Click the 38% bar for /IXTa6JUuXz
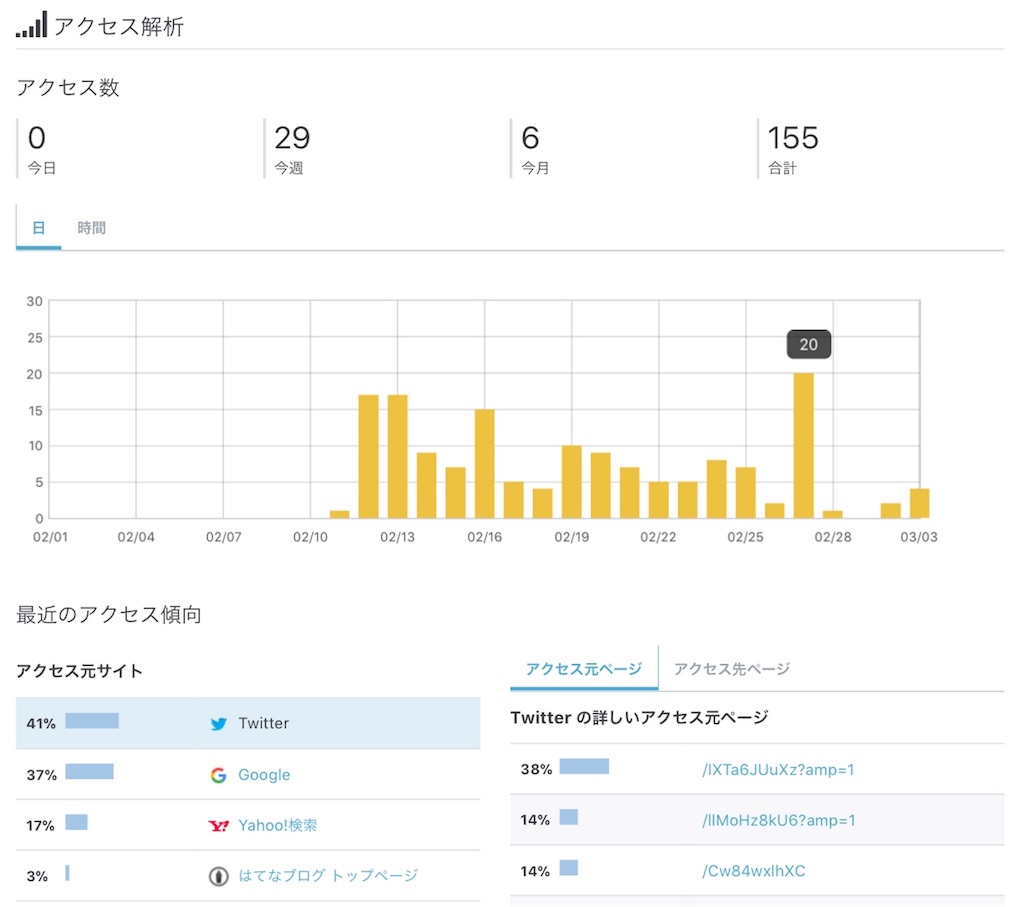Screen dimensions: 1024x907 tap(584, 767)
